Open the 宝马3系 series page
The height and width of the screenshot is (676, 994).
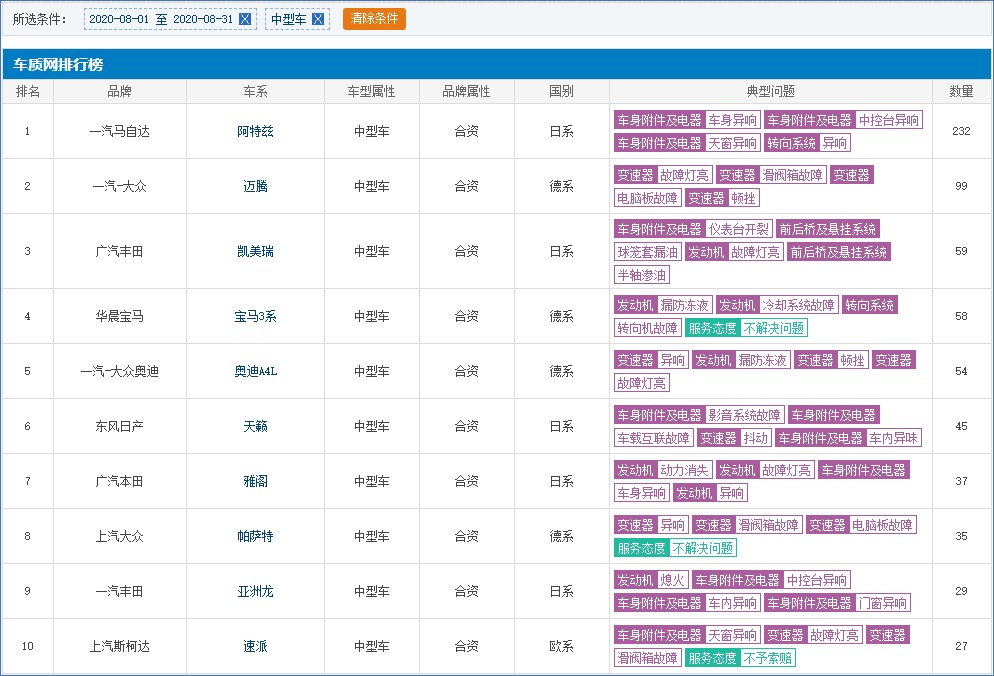pyautogui.click(x=255, y=316)
